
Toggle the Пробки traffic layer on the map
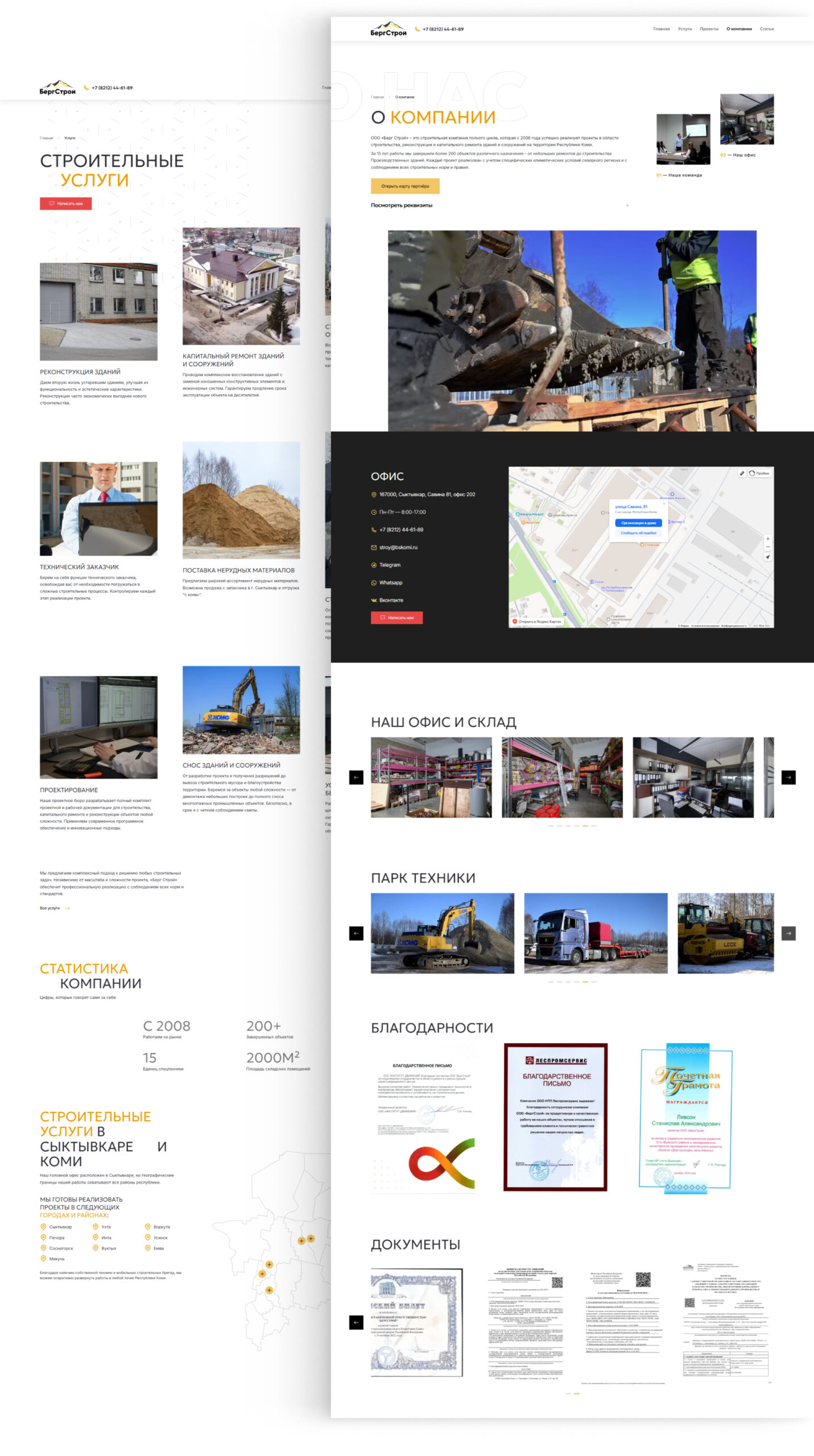(x=759, y=473)
